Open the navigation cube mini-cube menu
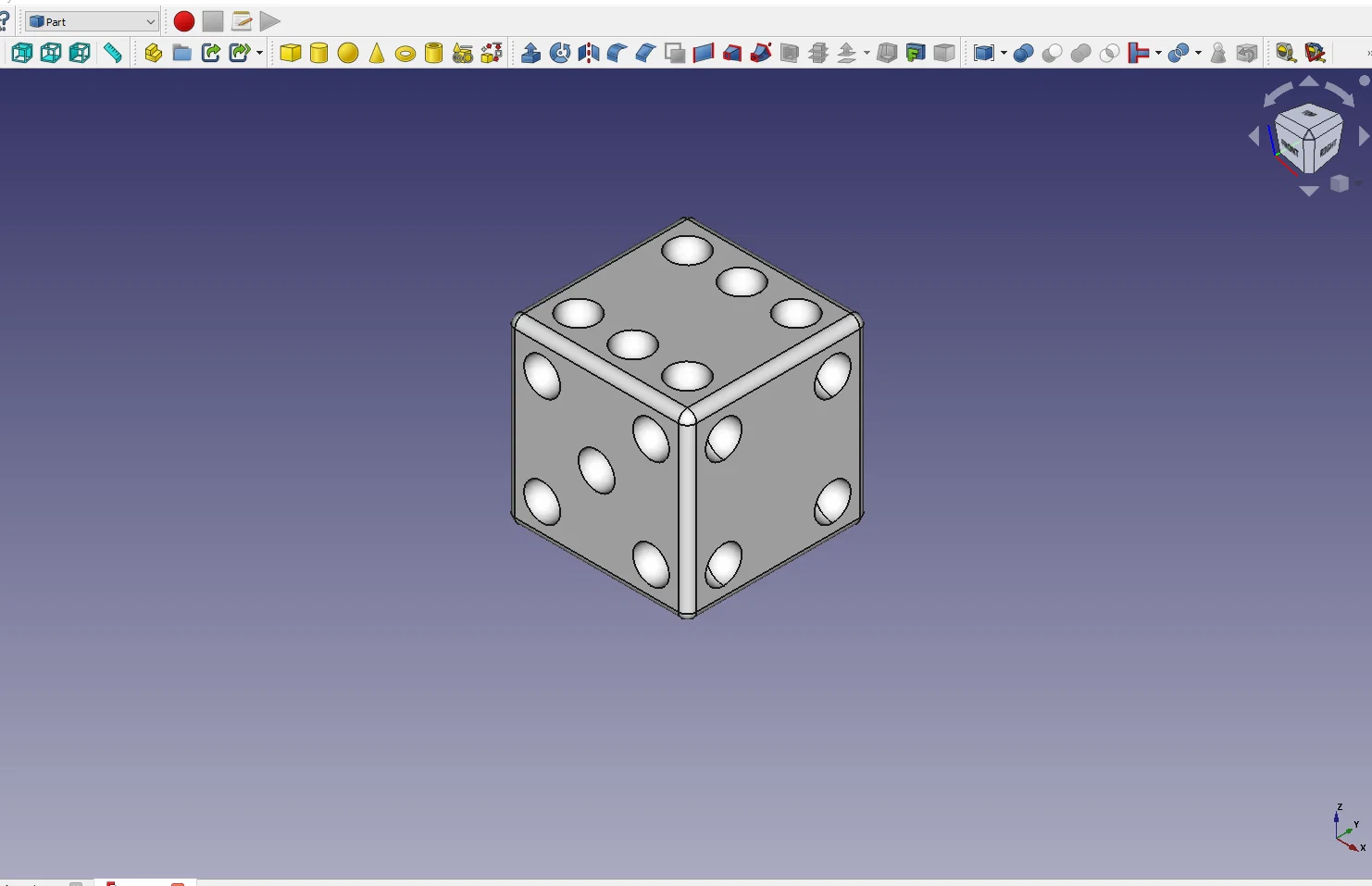Viewport: 1372px width, 886px height. pos(1340,184)
